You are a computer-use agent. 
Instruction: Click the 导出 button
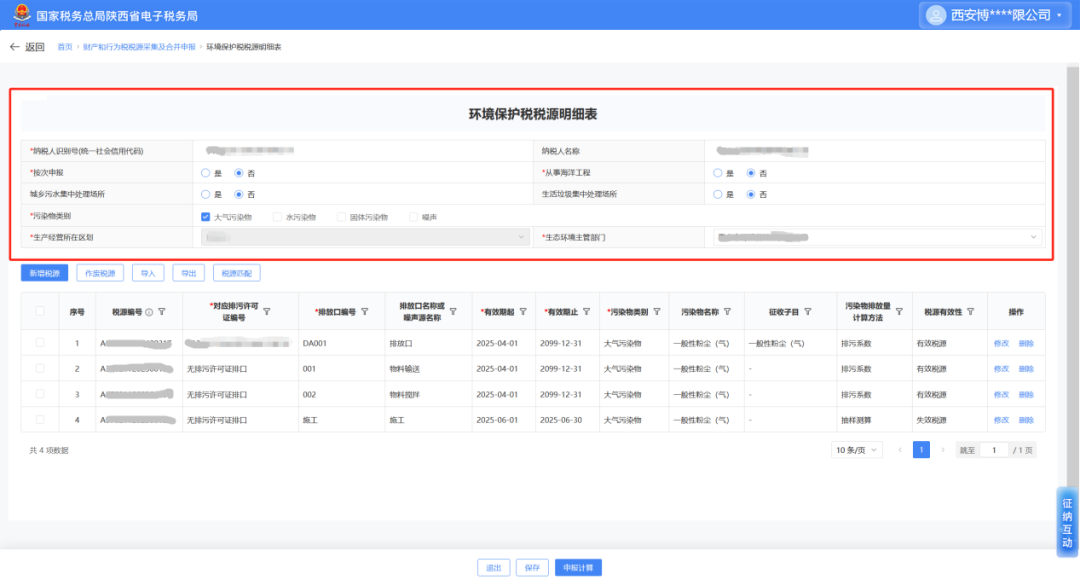pos(189,273)
